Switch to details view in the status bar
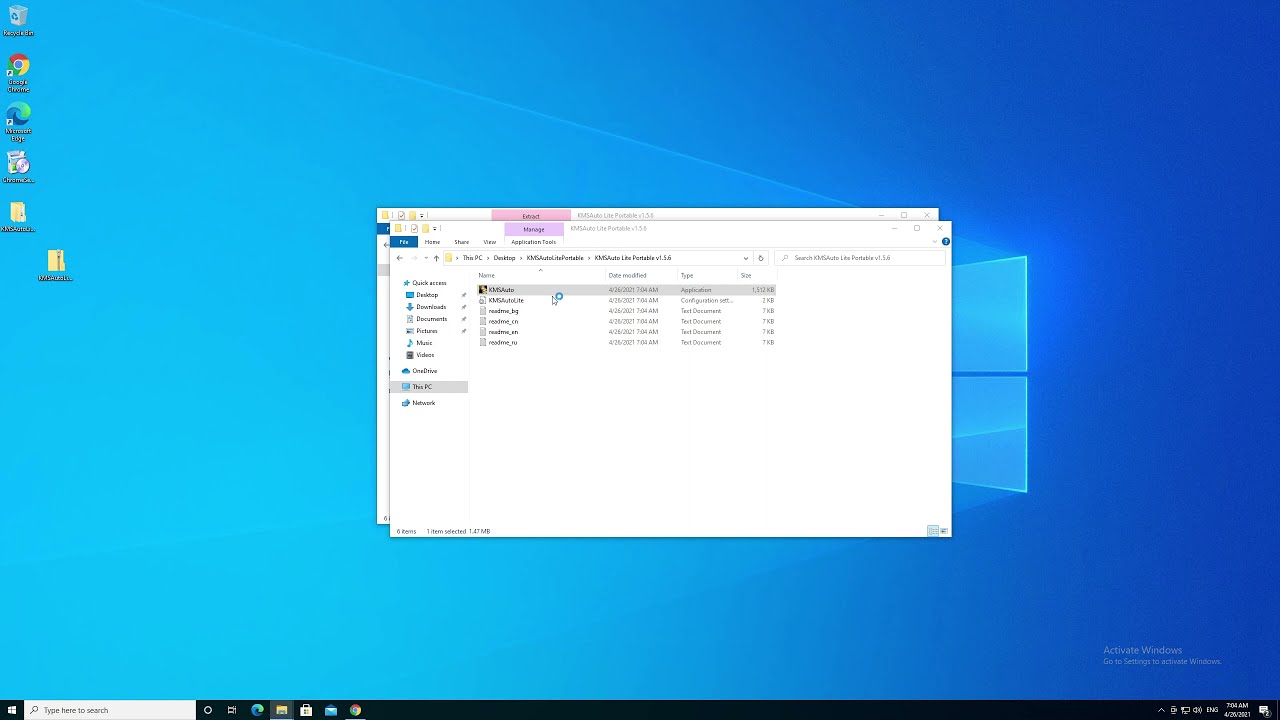 (x=932, y=531)
